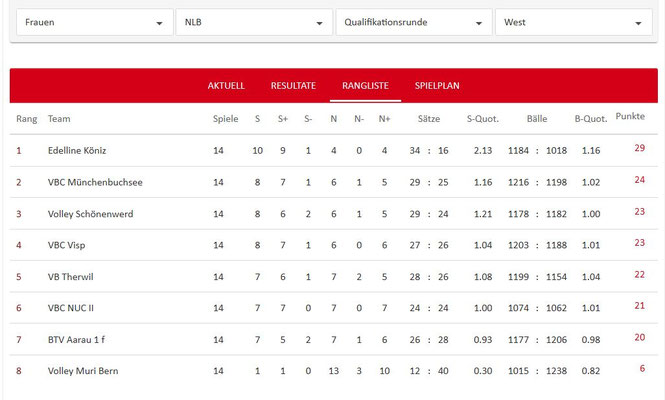Open the Resultate tab
This screenshot has width=665, height=400.
click(x=293, y=86)
